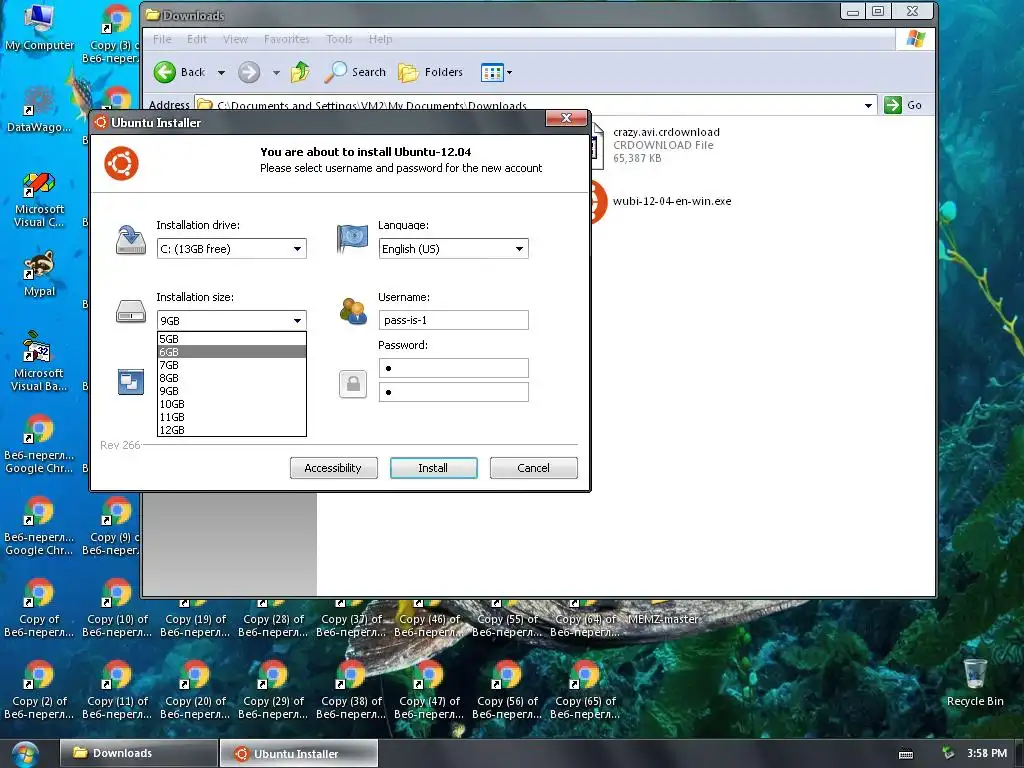
Task: Click the installation drive icon
Action: coord(131,240)
